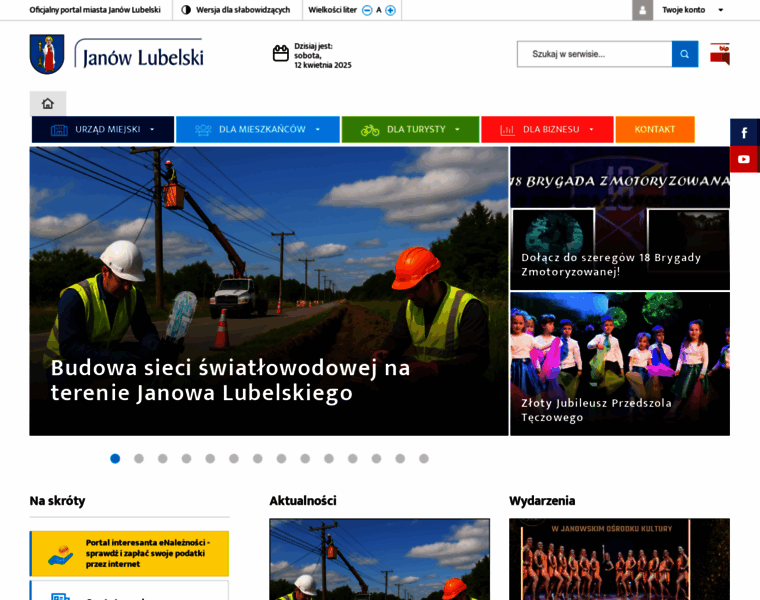Open the Wydarzenia dance event thumbnail
The height and width of the screenshot is (600, 760).
point(619,559)
